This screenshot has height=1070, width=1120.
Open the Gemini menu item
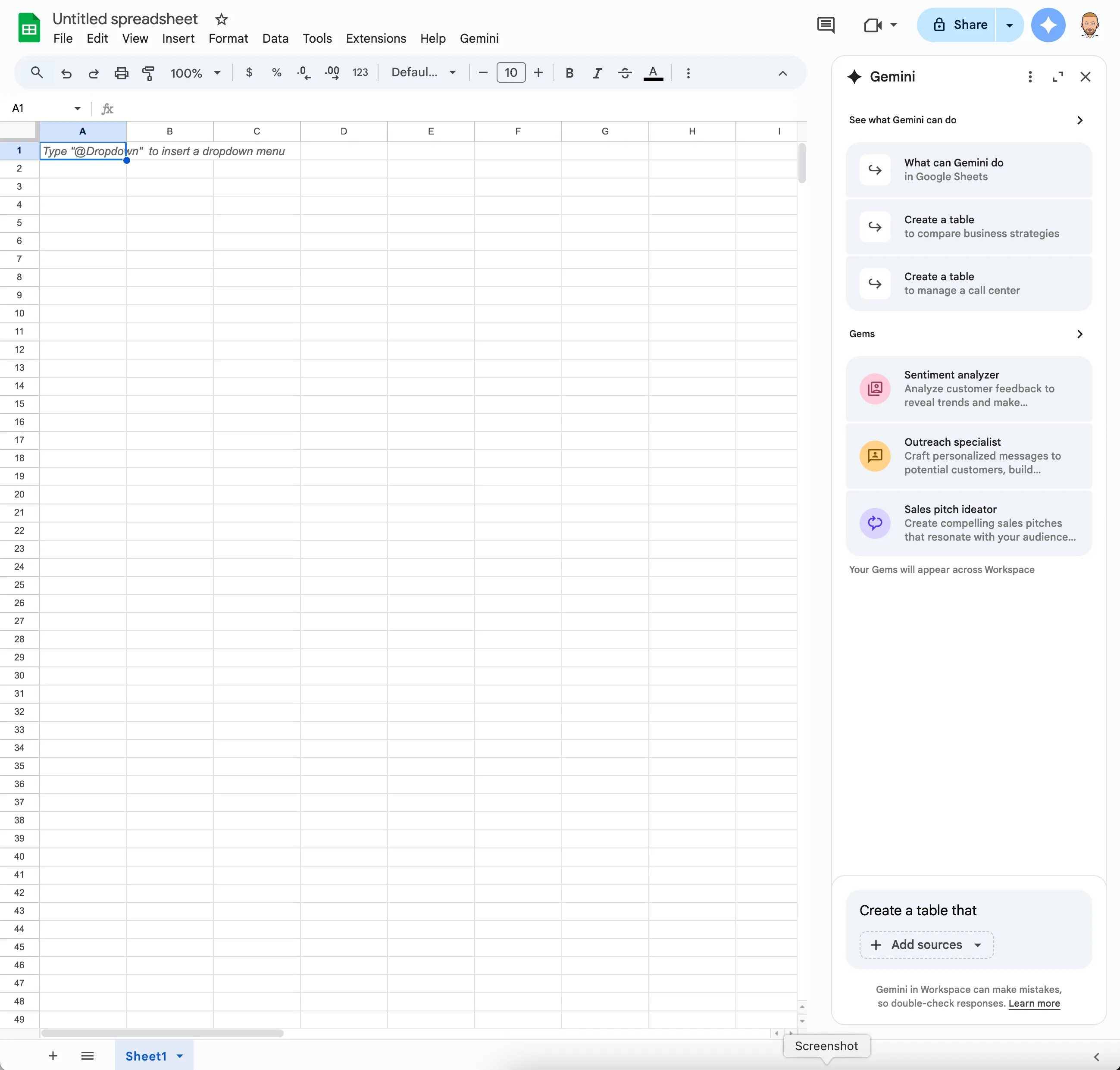pyautogui.click(x=479, y=38)
